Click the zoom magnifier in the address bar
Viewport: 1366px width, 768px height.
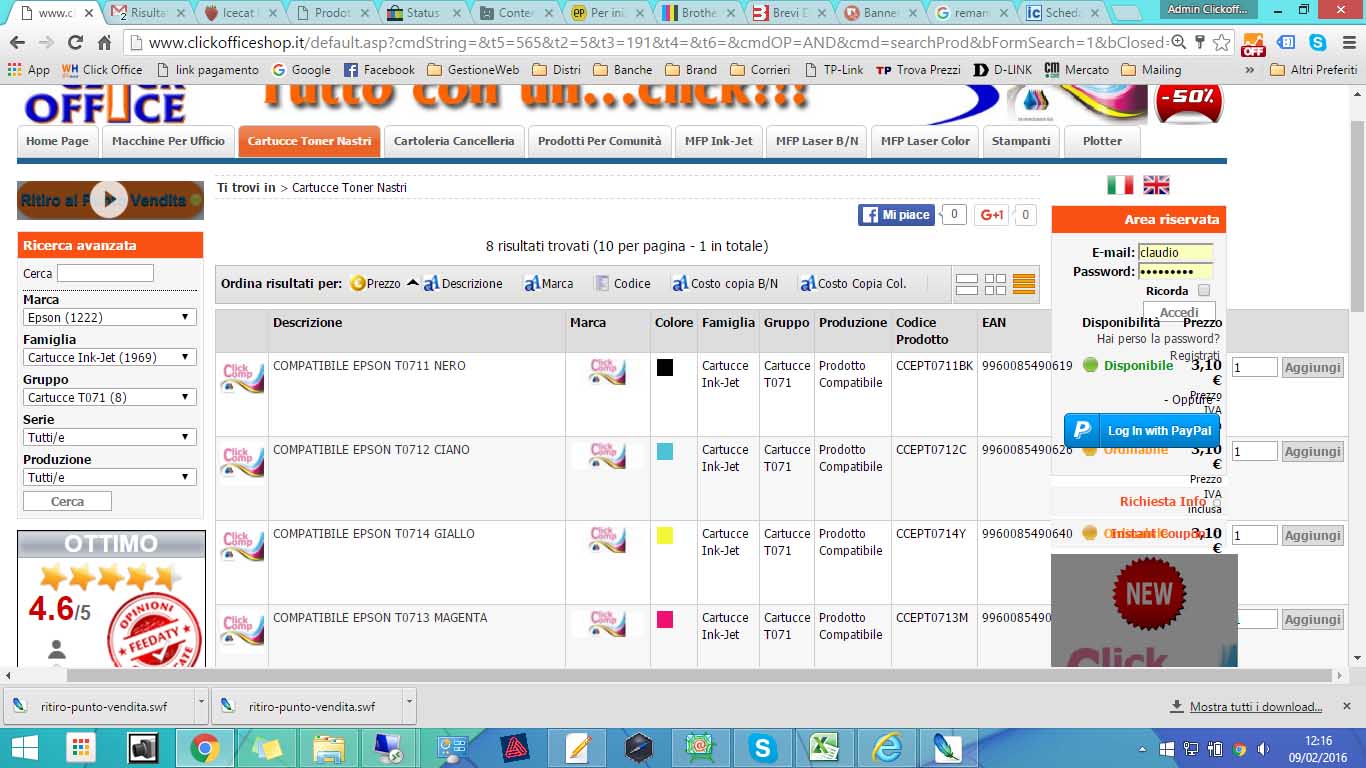(x=1178, y=42)
